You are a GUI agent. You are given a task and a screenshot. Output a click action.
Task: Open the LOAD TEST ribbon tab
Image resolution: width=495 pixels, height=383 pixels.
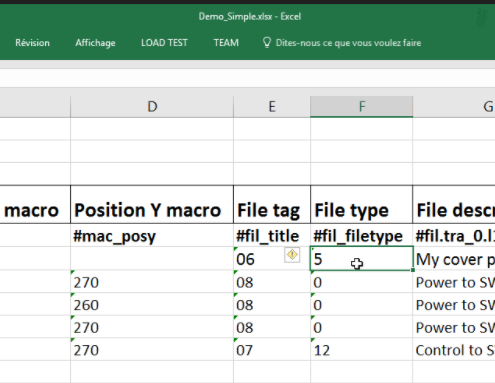(x=164, y=43)
